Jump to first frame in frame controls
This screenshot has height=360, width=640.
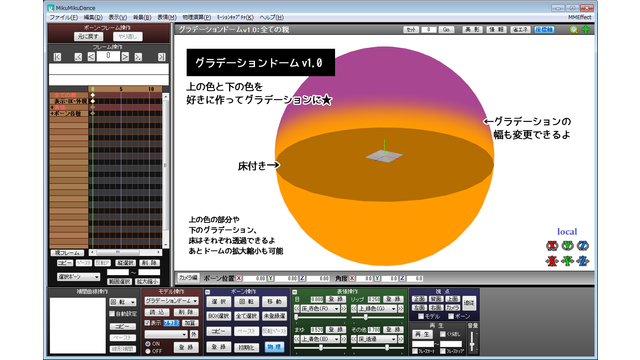[58, 57]
